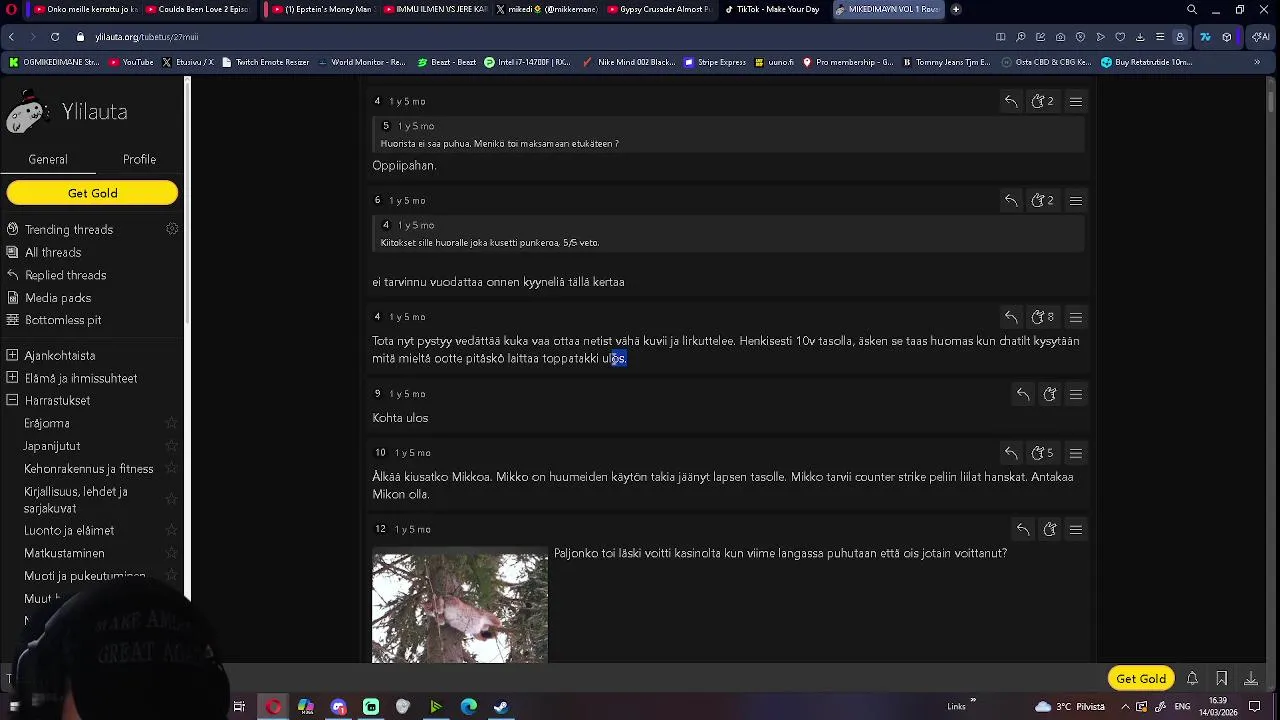
Task: Open Twitch Emote Resizer bookmark
Action: pos(265,62)
